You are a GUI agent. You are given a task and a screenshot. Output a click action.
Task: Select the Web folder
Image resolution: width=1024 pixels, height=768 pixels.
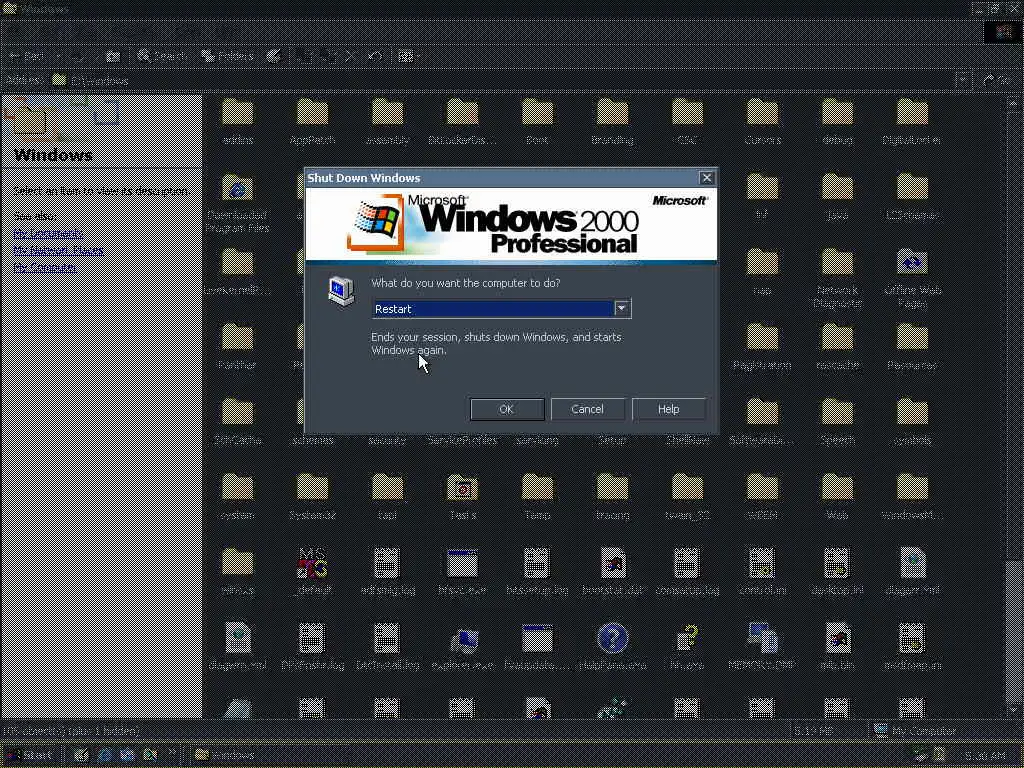tap(837, 497)
